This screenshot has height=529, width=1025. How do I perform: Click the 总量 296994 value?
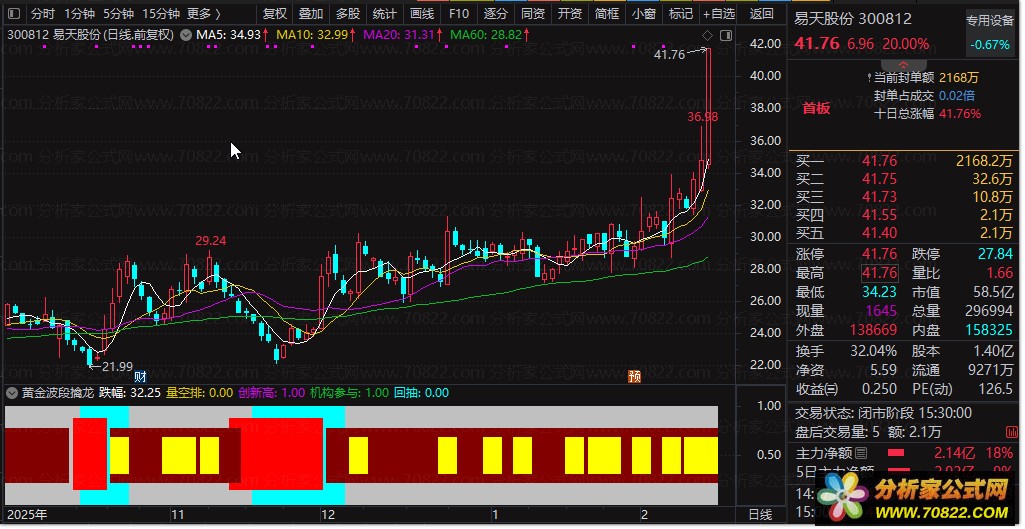click(x=989, y=311)
